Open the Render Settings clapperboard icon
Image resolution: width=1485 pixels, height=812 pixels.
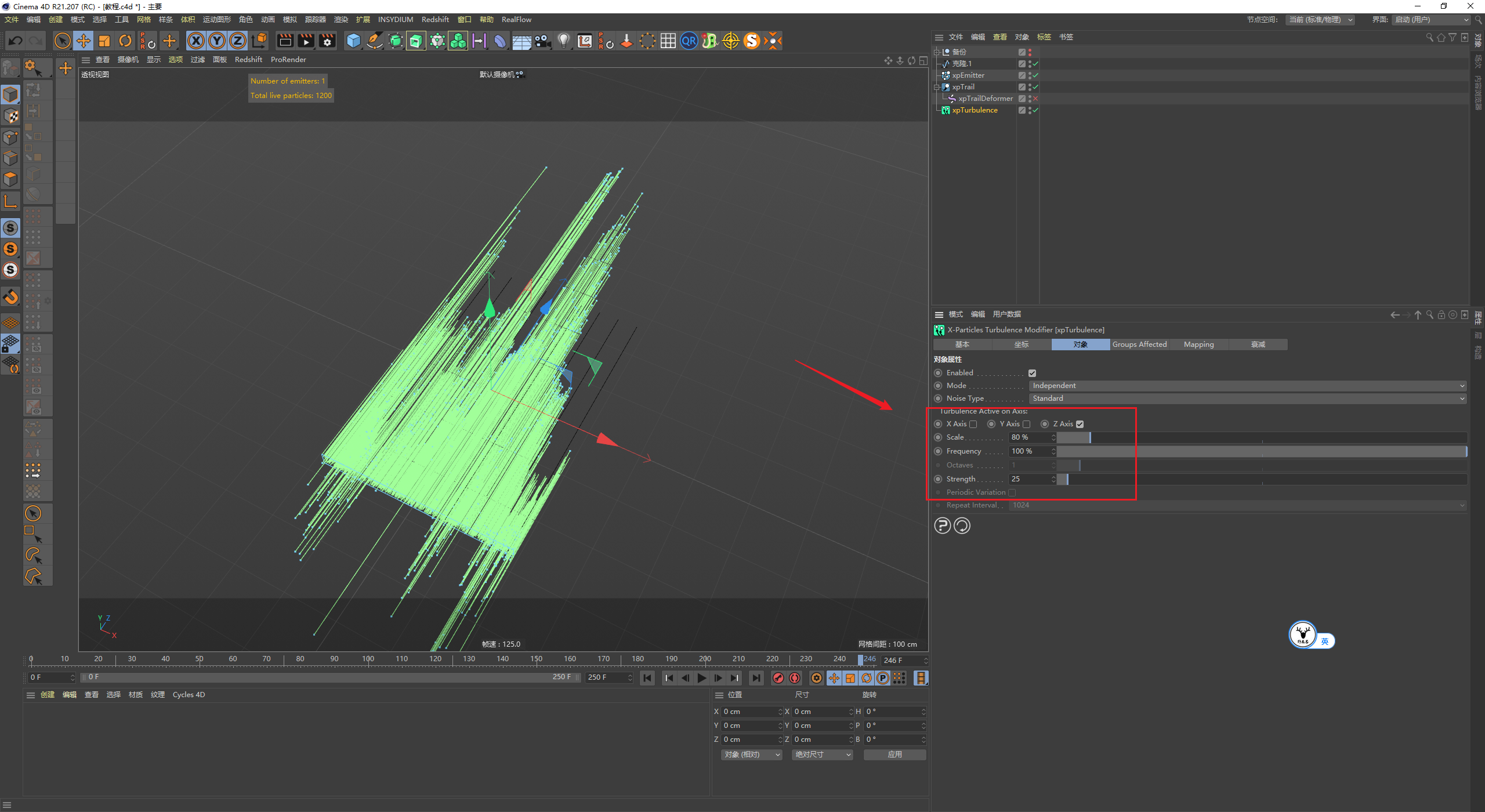point(327,41)
